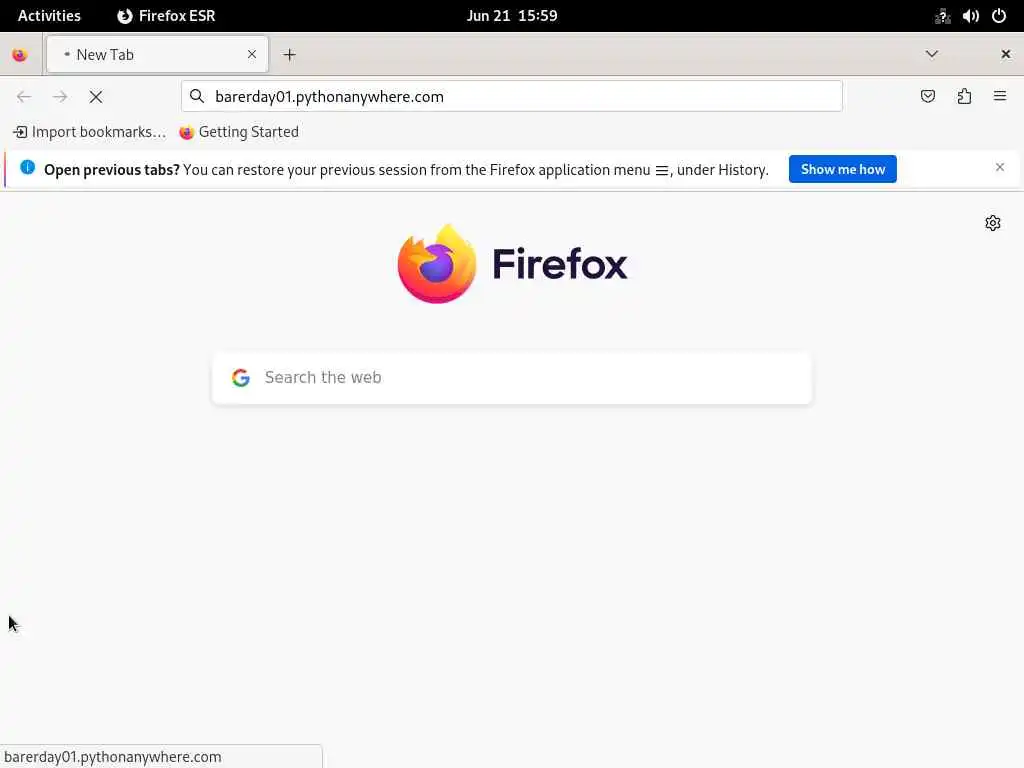Focus the address bar with barerday01 URL
This screenshot has height=768, width=1024.
pos(512,96)
